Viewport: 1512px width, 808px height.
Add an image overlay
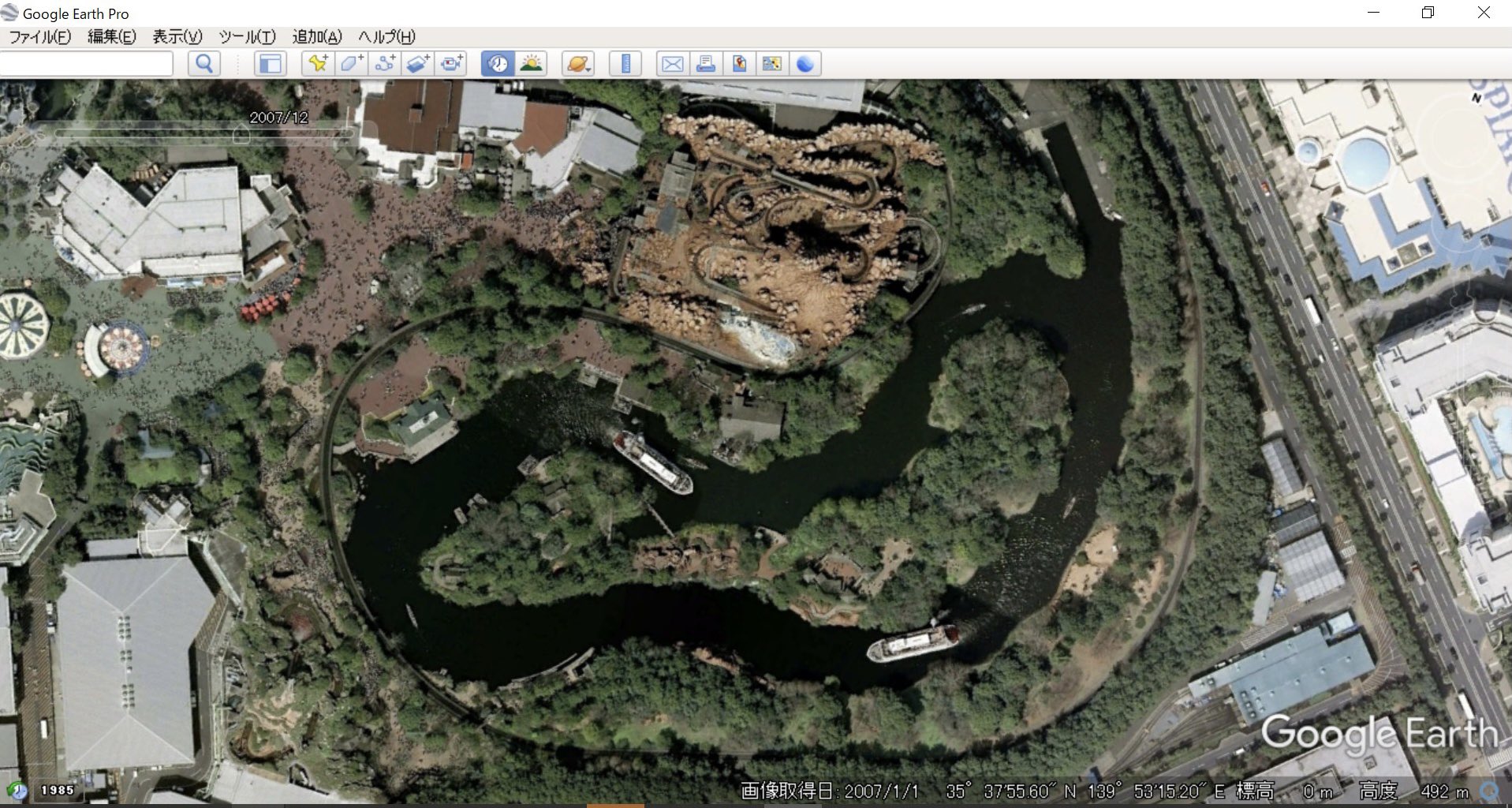[418, 64]
